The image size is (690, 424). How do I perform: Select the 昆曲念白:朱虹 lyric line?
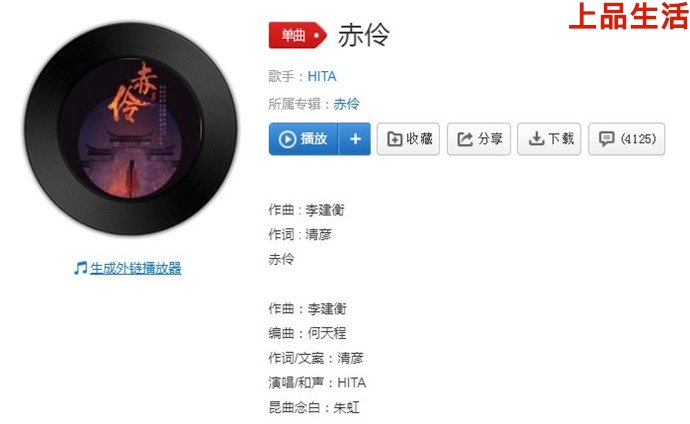[x=314, y=407]
